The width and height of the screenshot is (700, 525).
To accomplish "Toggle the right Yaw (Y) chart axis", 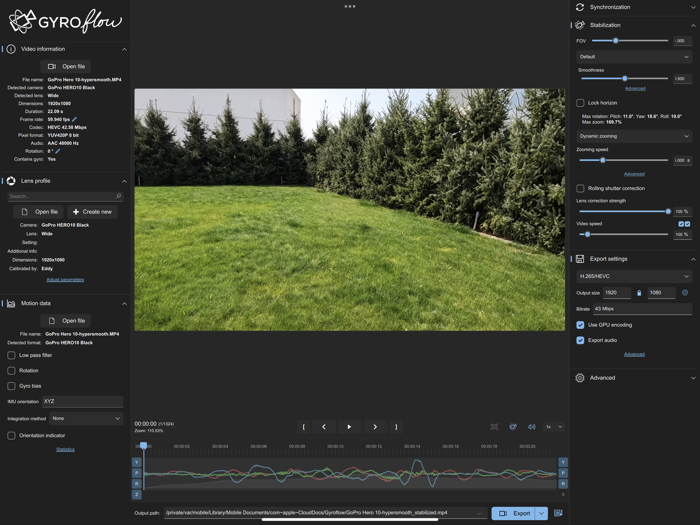I will [563, 462].
